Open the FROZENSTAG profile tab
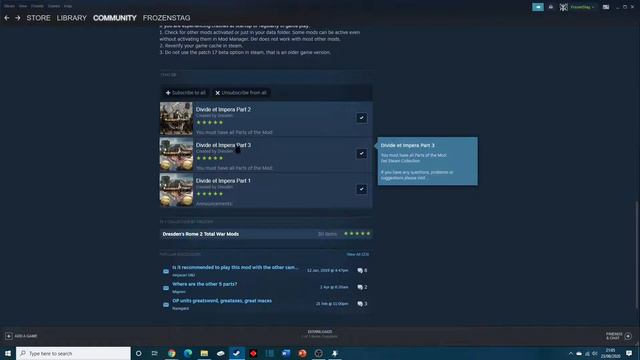Image resolution: width=640 pixels, height=360 pixels. pos(167,18)
